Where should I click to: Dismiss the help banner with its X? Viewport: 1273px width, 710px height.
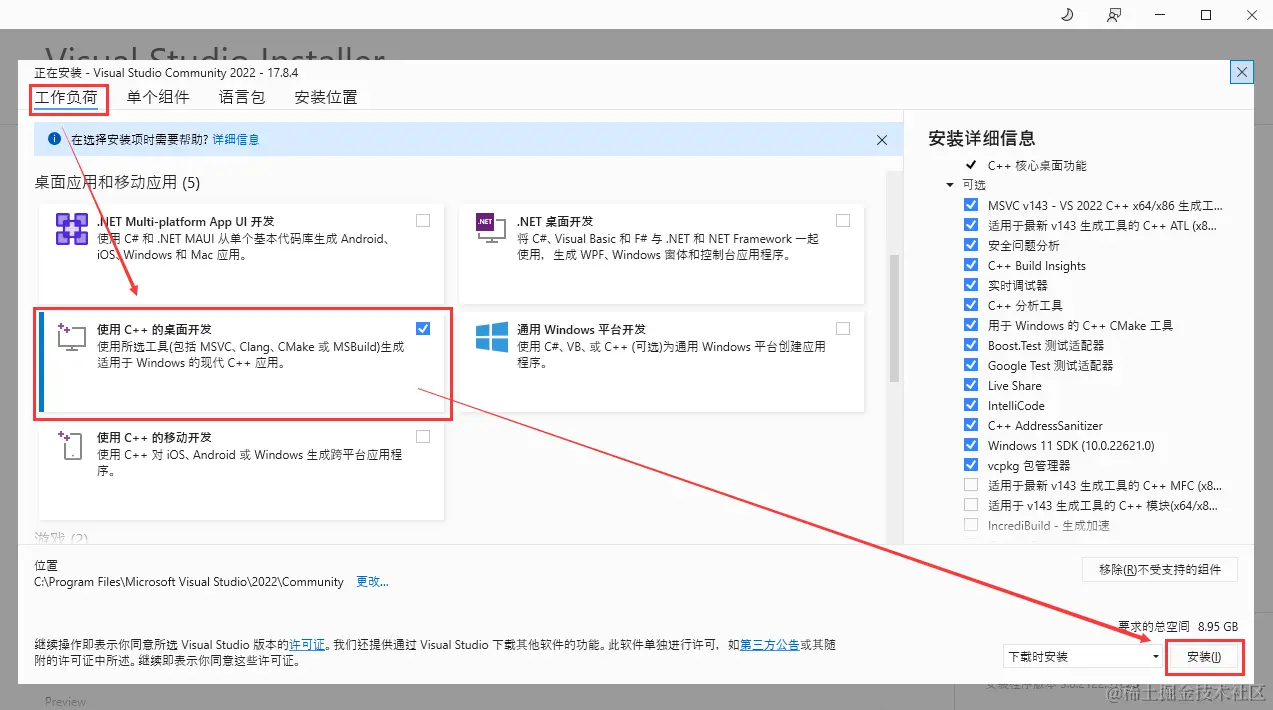point(882,140)
